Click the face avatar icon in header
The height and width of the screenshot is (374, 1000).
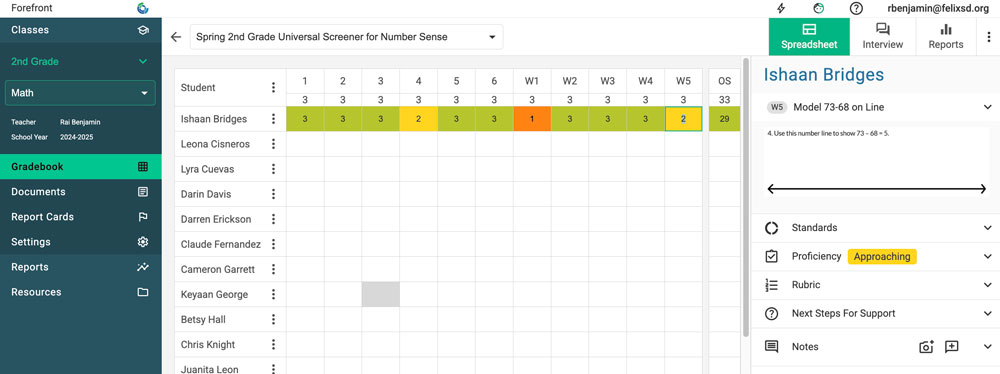coord(819,8)
